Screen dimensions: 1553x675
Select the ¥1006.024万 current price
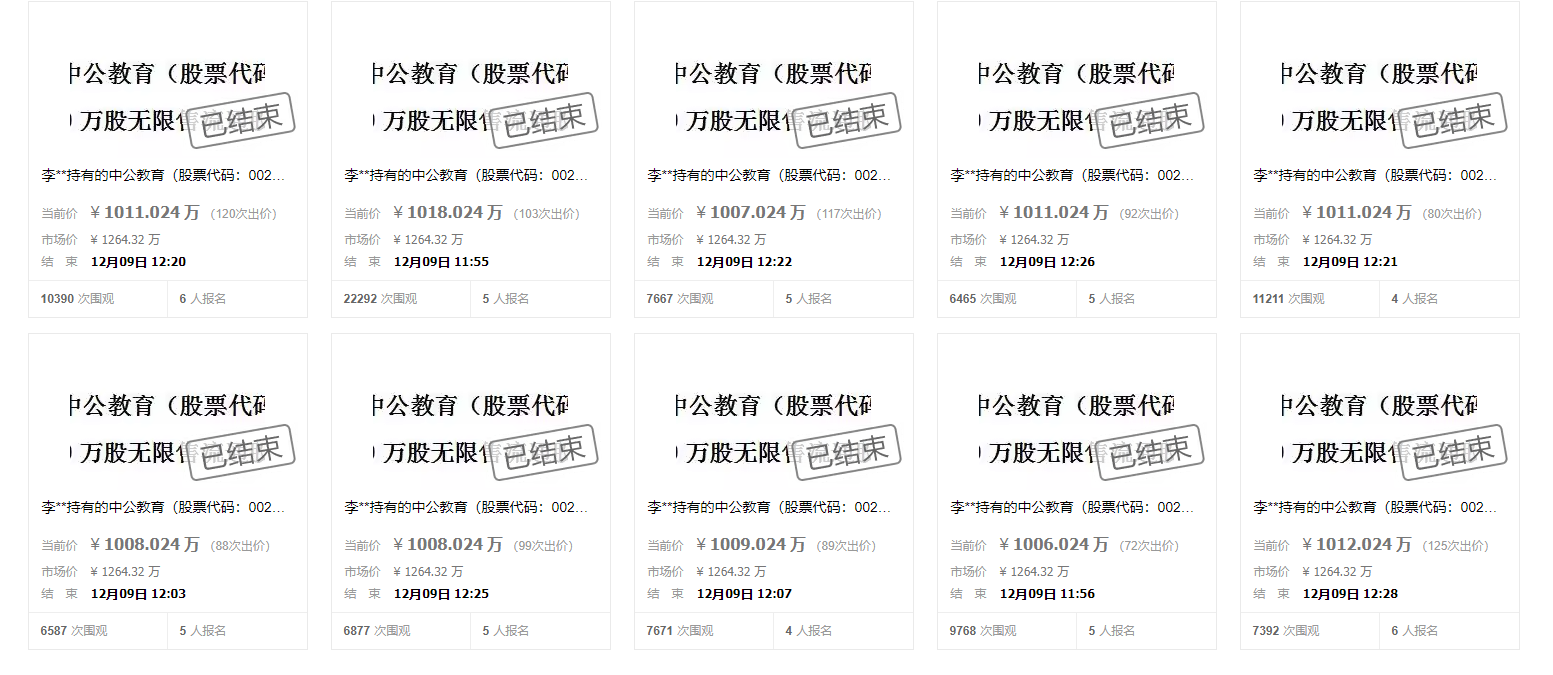[1054, 545]
